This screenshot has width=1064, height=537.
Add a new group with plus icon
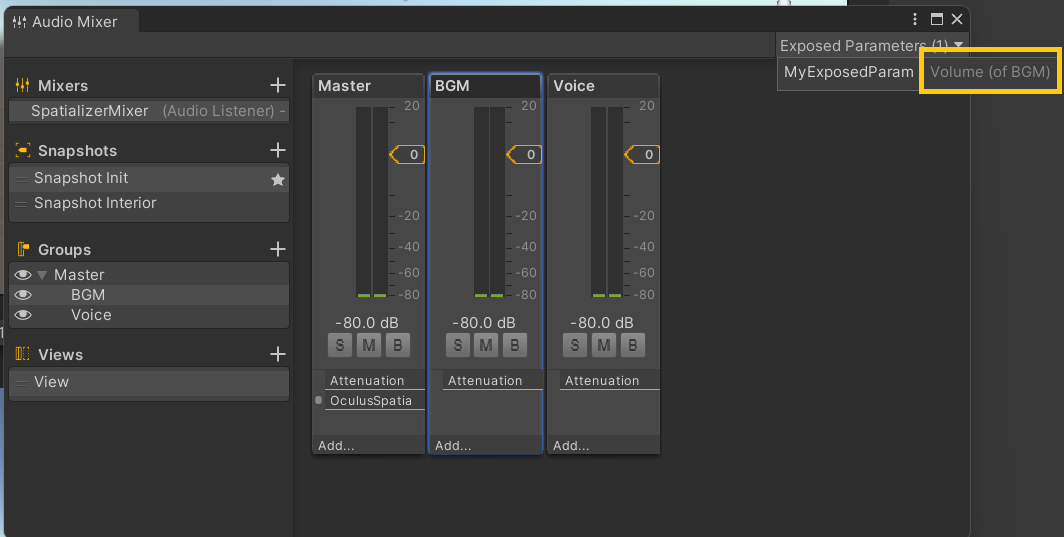(x=278, y=249)
